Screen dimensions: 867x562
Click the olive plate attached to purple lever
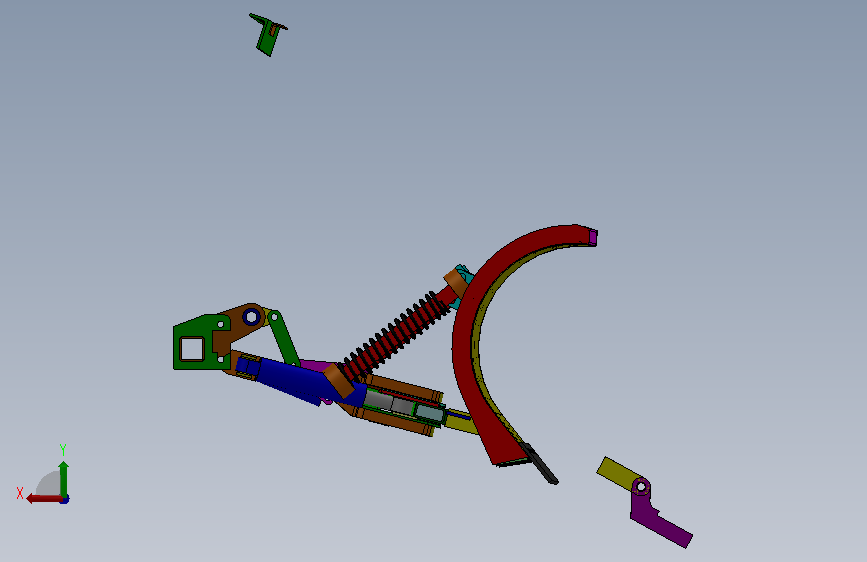point(617,472)
